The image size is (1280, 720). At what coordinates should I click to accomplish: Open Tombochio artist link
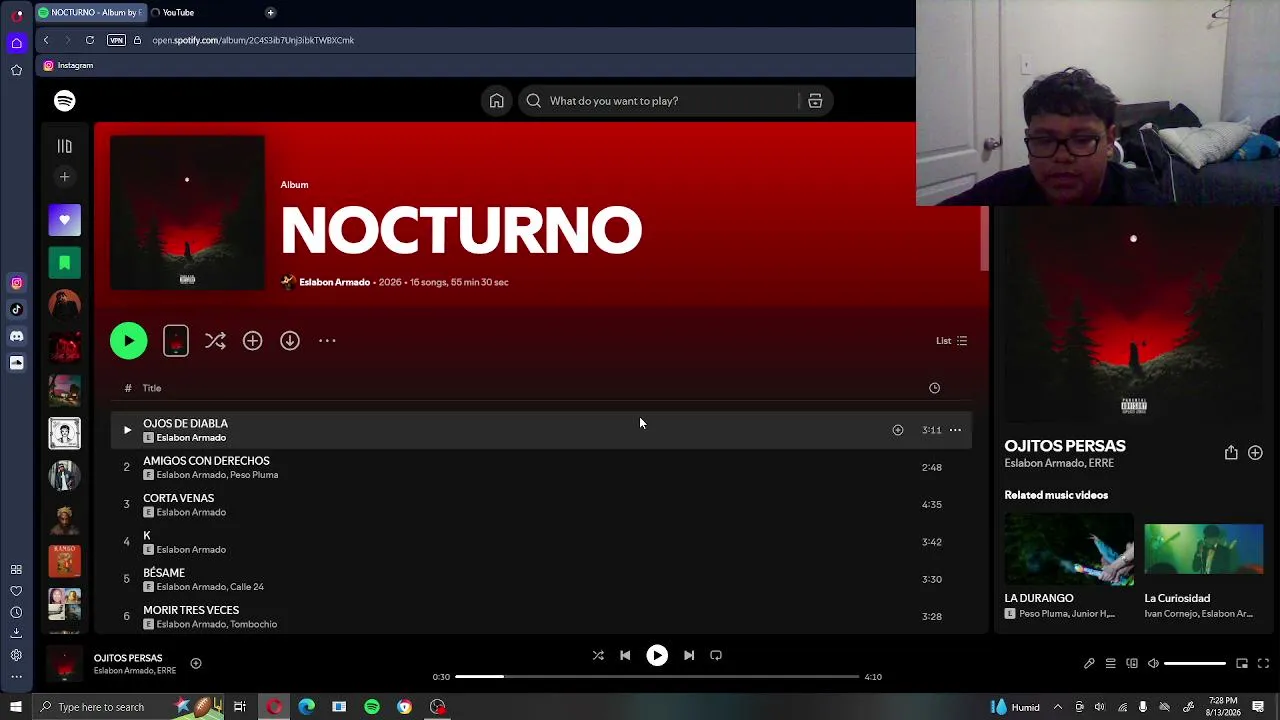(x=253, y=624)
